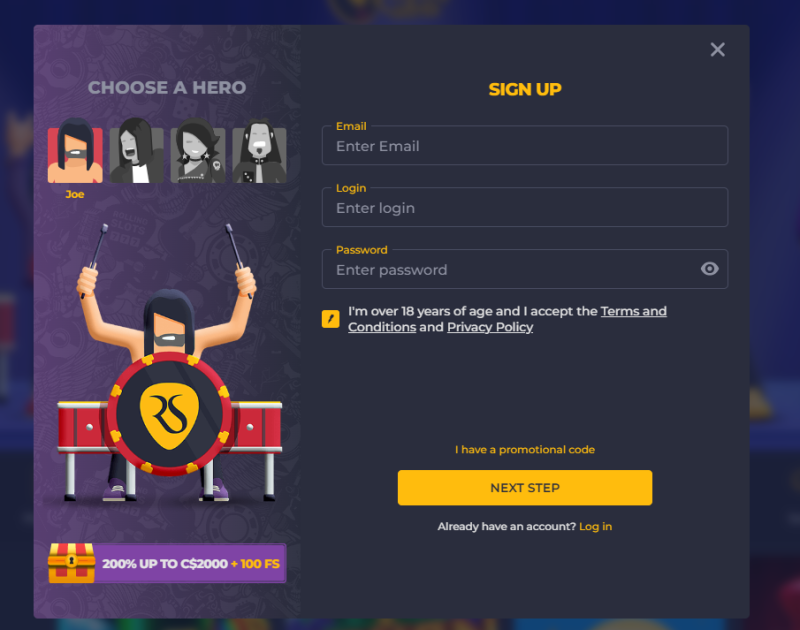This screenshot has height=630, width=800.
Task: Expand the promotional code option
Action: tap(525, 449)
